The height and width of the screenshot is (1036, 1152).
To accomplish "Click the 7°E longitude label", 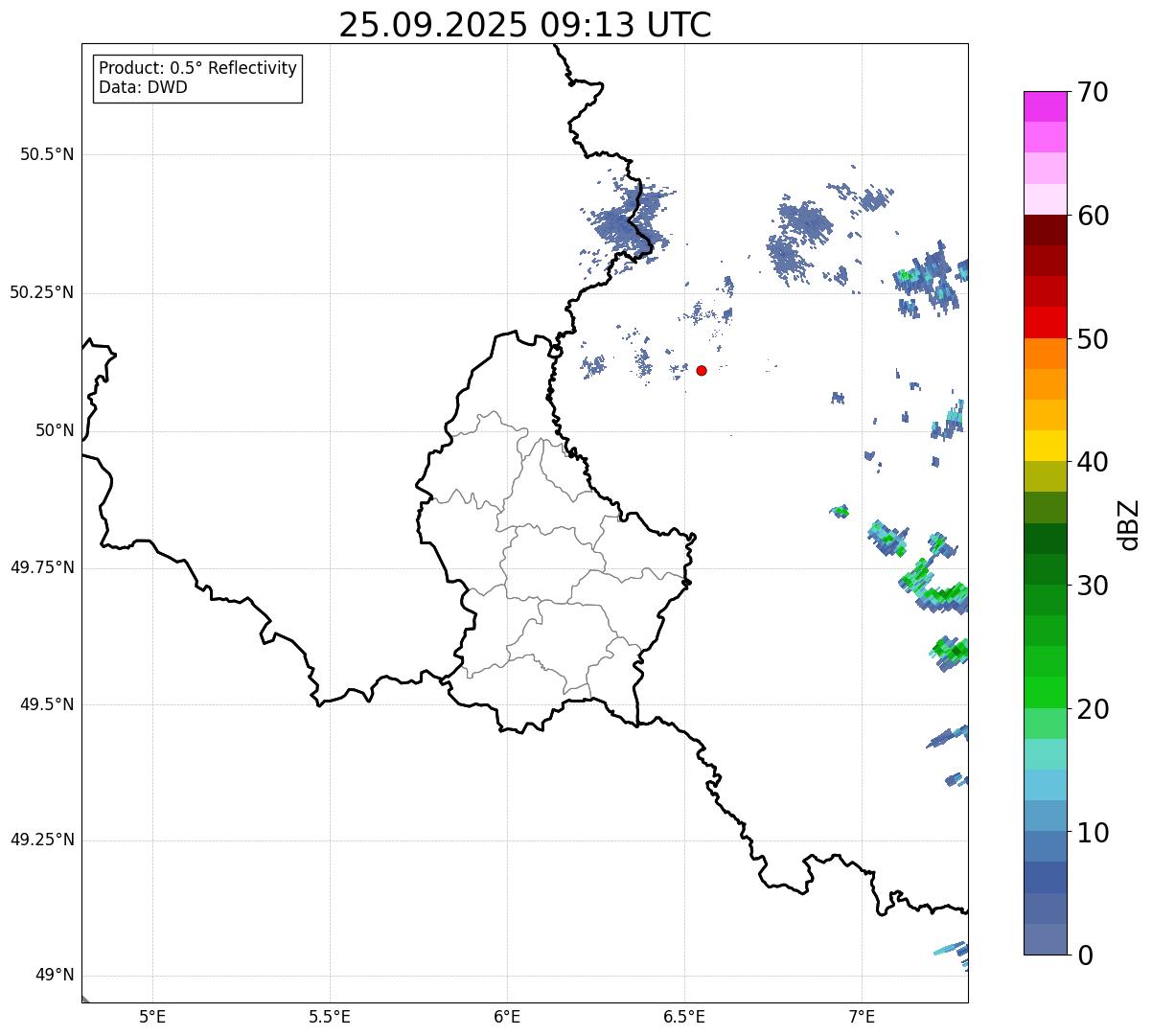I will pos(862,1016).
